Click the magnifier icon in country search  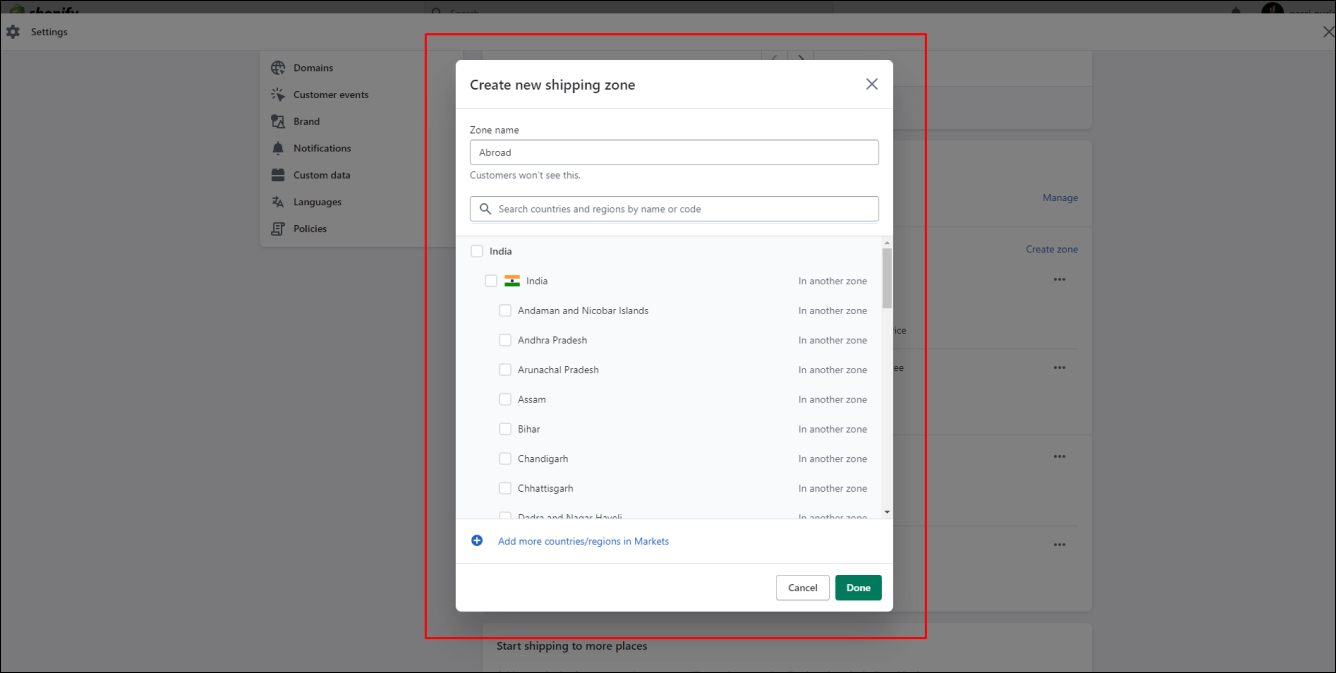coord(486,209)
